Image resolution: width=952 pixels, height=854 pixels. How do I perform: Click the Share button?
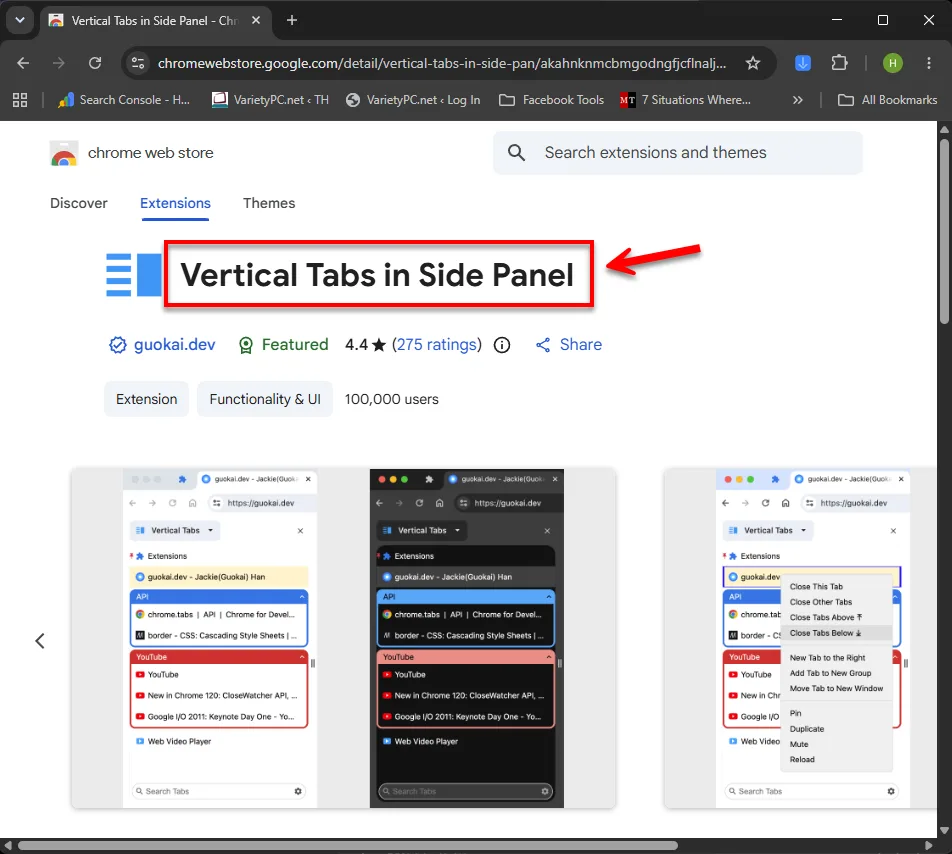point(569,345)
